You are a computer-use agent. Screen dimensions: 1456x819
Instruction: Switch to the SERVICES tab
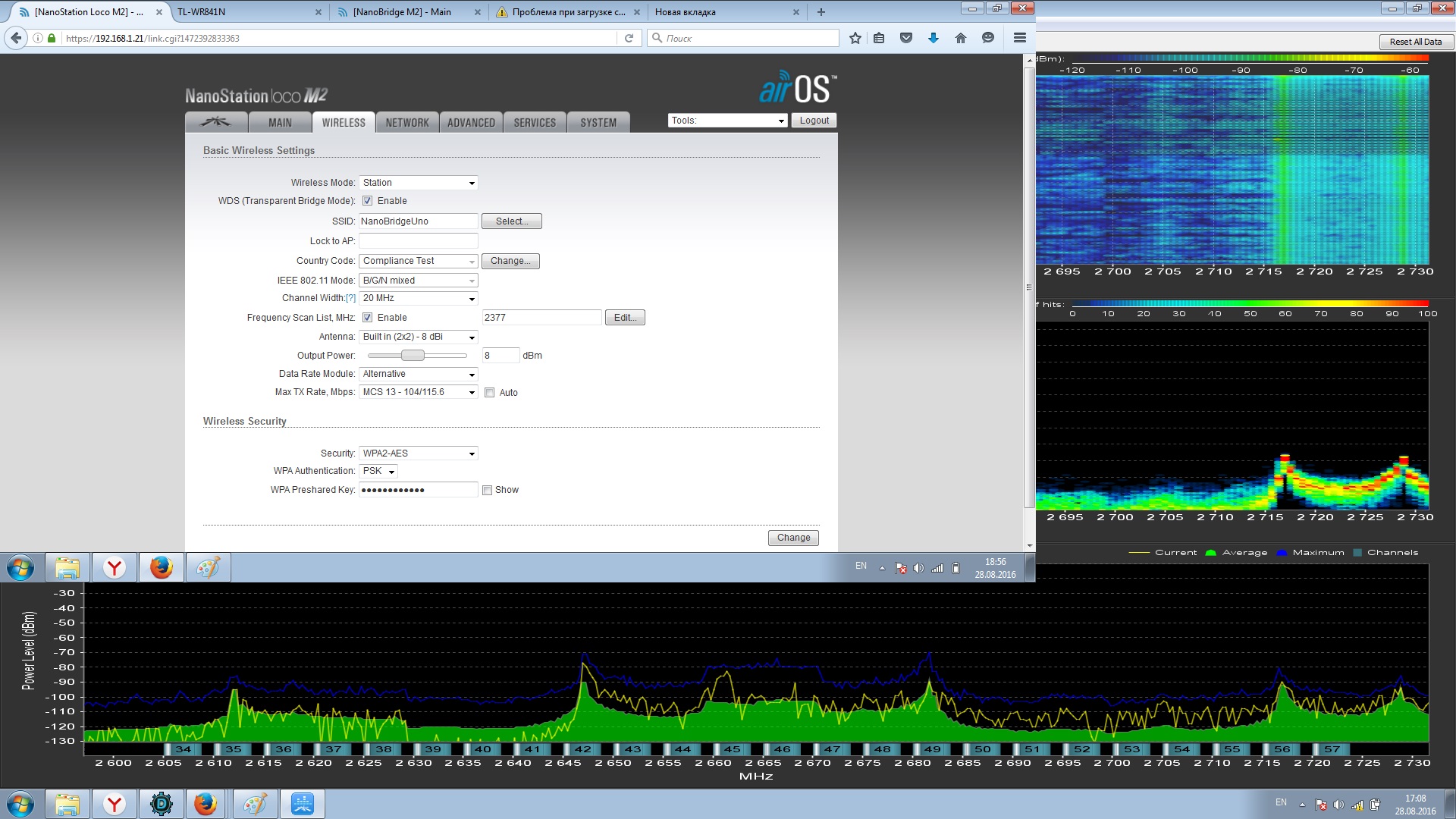pyautogui.click(x=535, y=122)
